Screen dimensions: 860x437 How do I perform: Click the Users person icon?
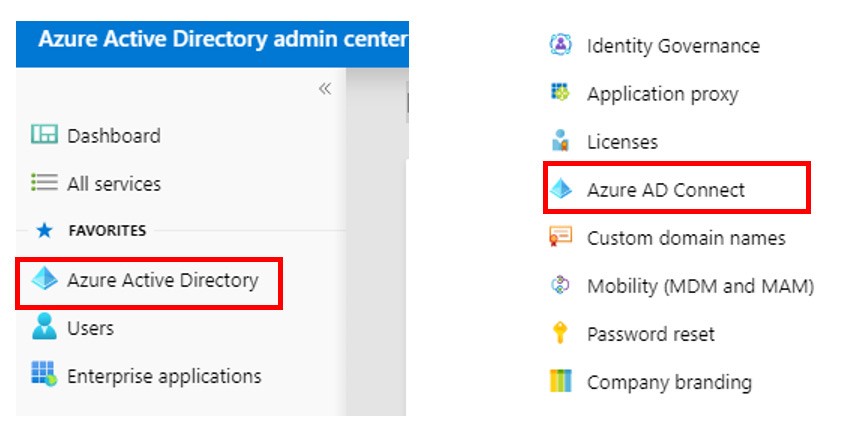[x=44, y=326]
